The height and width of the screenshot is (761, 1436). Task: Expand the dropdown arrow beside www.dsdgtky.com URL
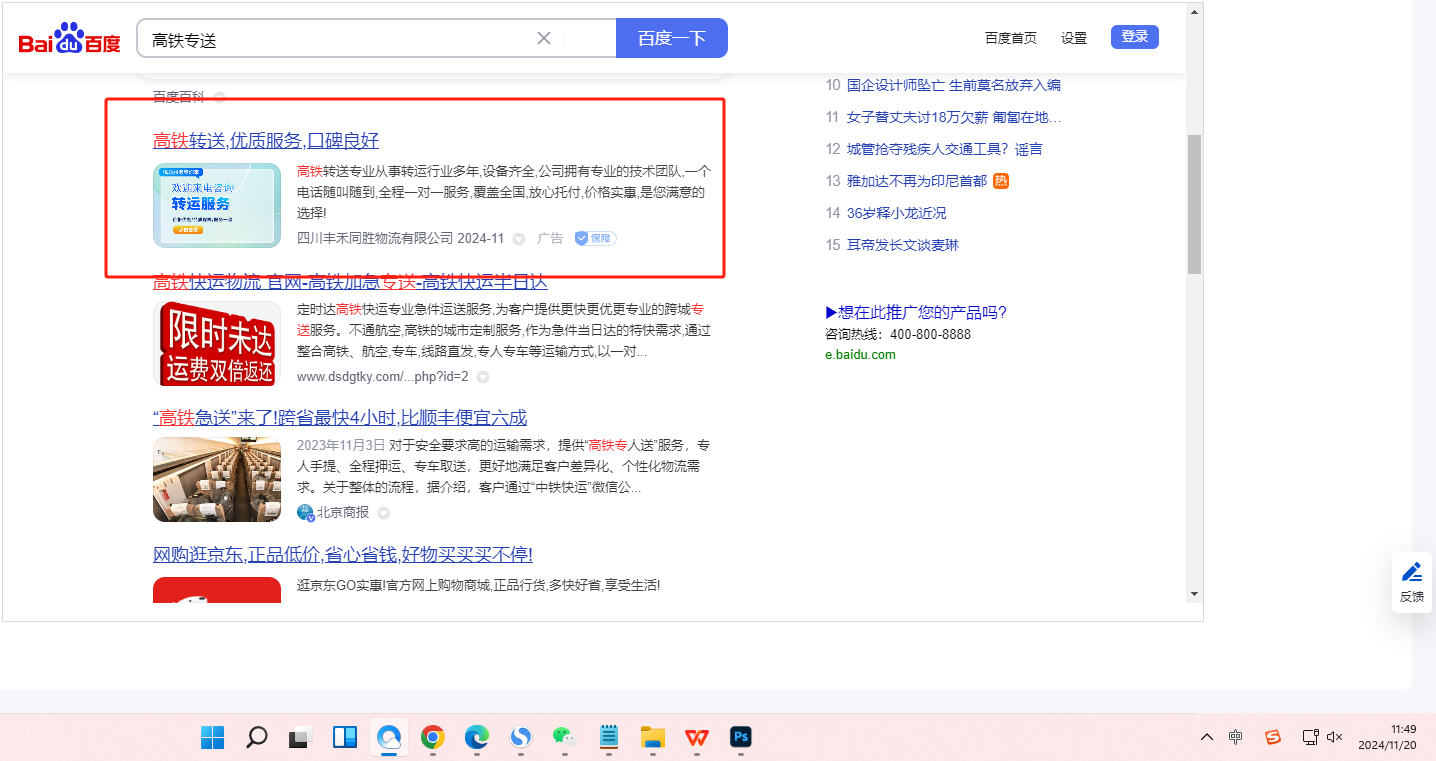[x=483, y=377]
